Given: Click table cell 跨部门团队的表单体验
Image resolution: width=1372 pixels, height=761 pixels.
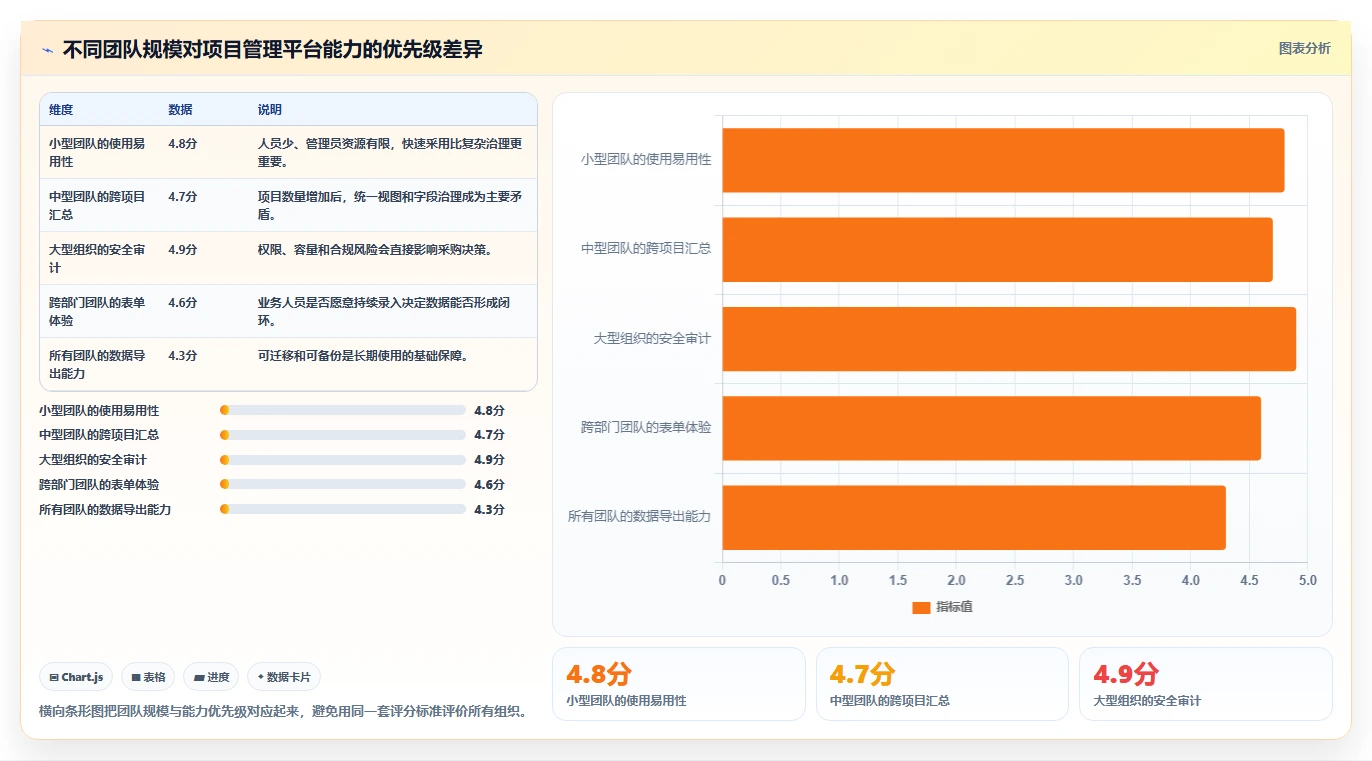Looking at the screenshot, I should coord(98,311).
